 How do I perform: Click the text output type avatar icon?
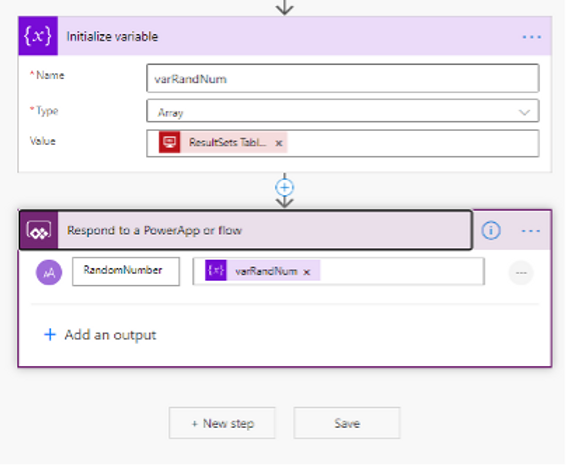49,272
